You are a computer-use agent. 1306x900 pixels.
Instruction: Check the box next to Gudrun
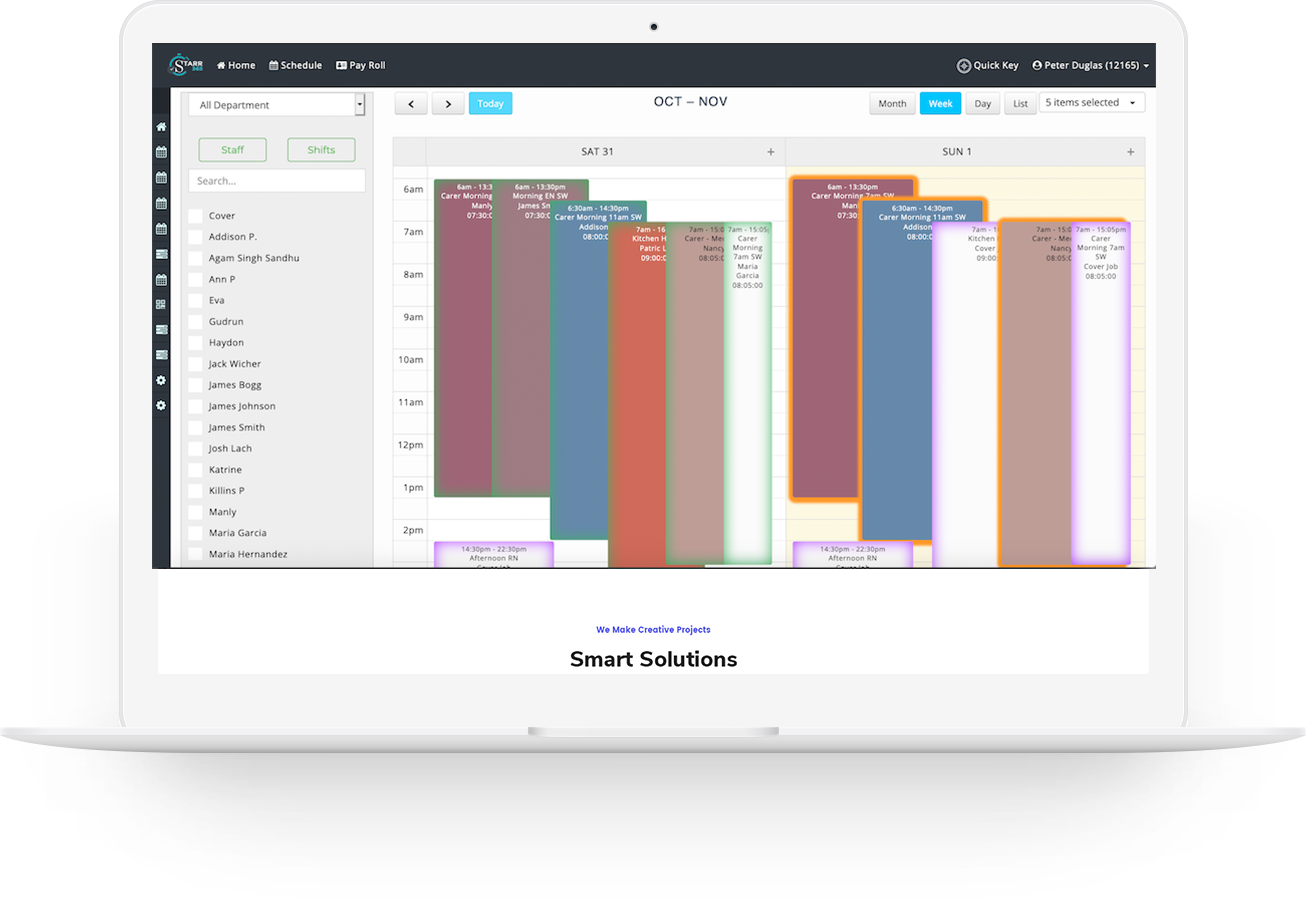(195, 322)
